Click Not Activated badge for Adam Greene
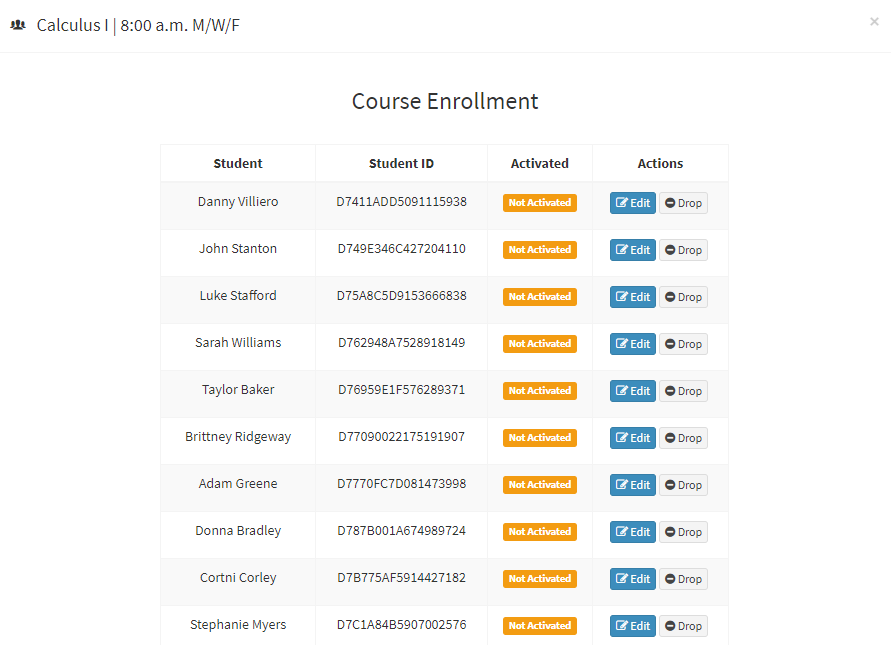The height and width of the screenshot is (645, 891). [540, 485]
